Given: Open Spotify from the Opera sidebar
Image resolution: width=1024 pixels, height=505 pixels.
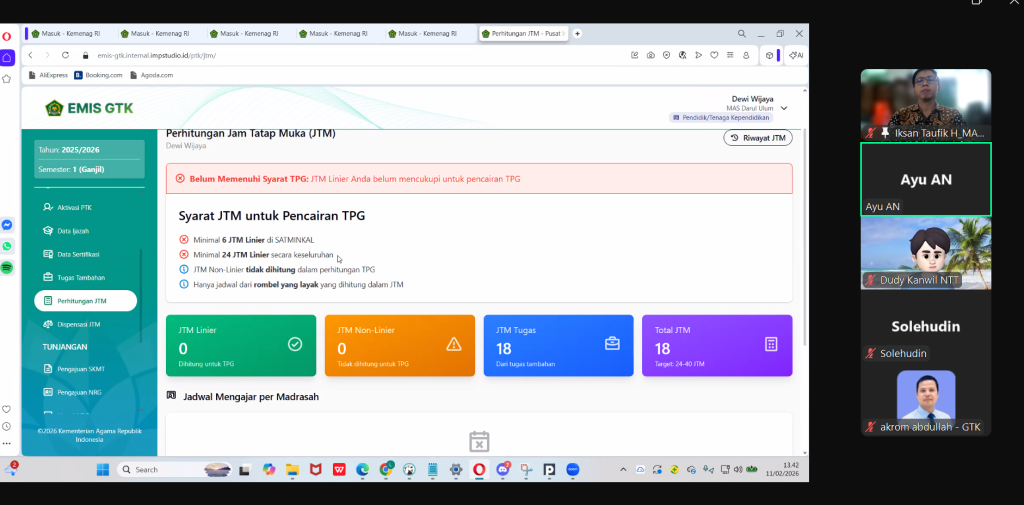Looking at the screenshot, I should tap(7, 268).
